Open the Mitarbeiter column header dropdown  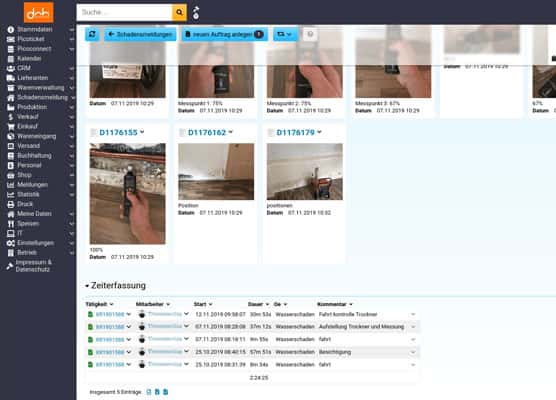coord(168,304)
